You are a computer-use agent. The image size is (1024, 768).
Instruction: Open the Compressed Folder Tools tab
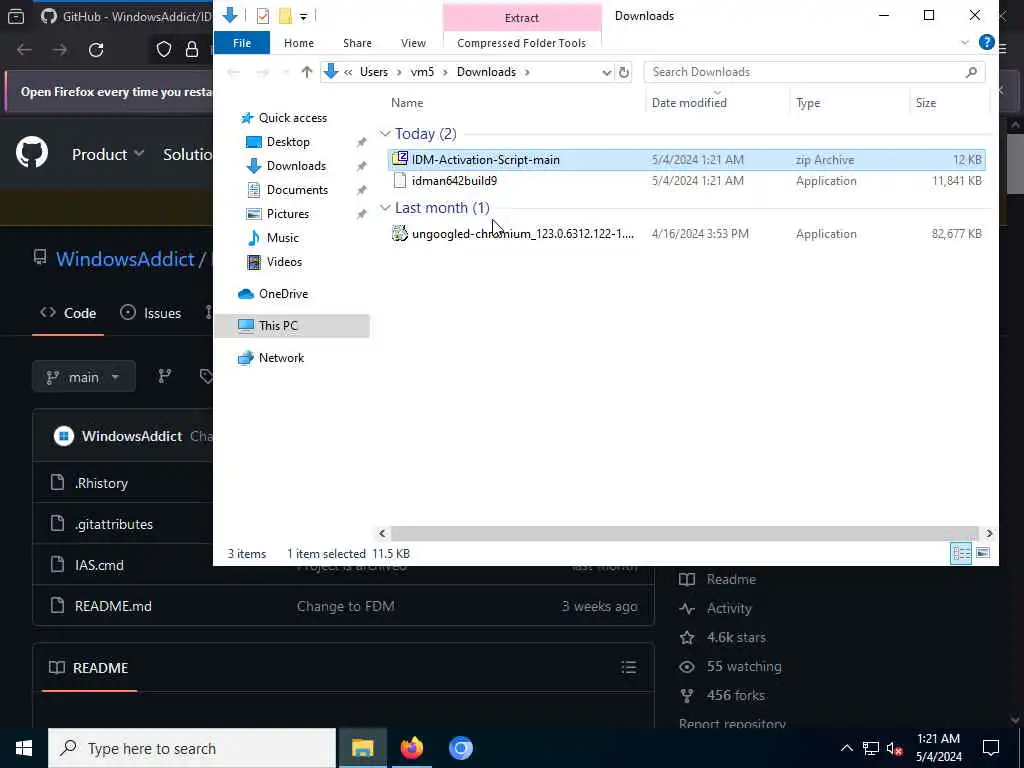(521, 42)
